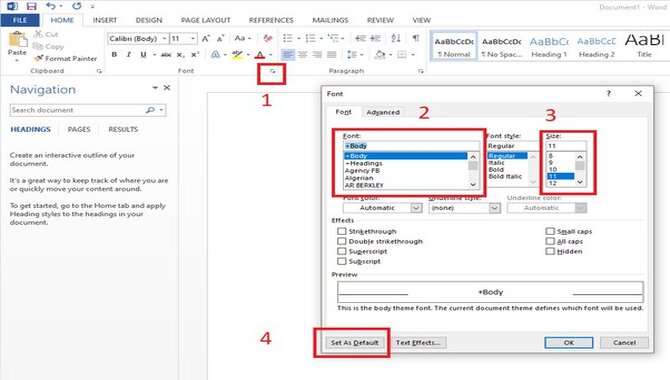Check the Strikethrough checkbox
This screenshot has width=670, height=380.
point(341,231)
